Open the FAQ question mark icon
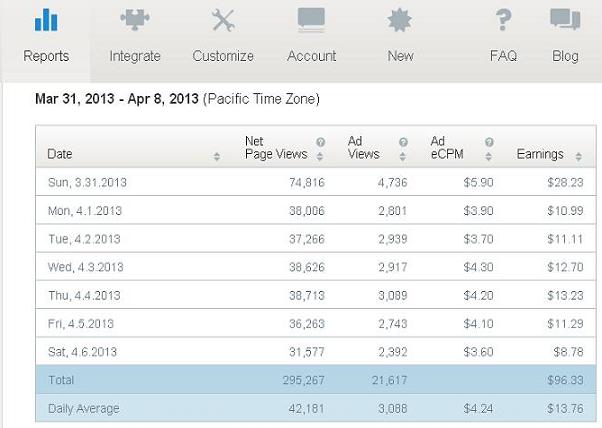602x428 pixels. pos(503,20)
